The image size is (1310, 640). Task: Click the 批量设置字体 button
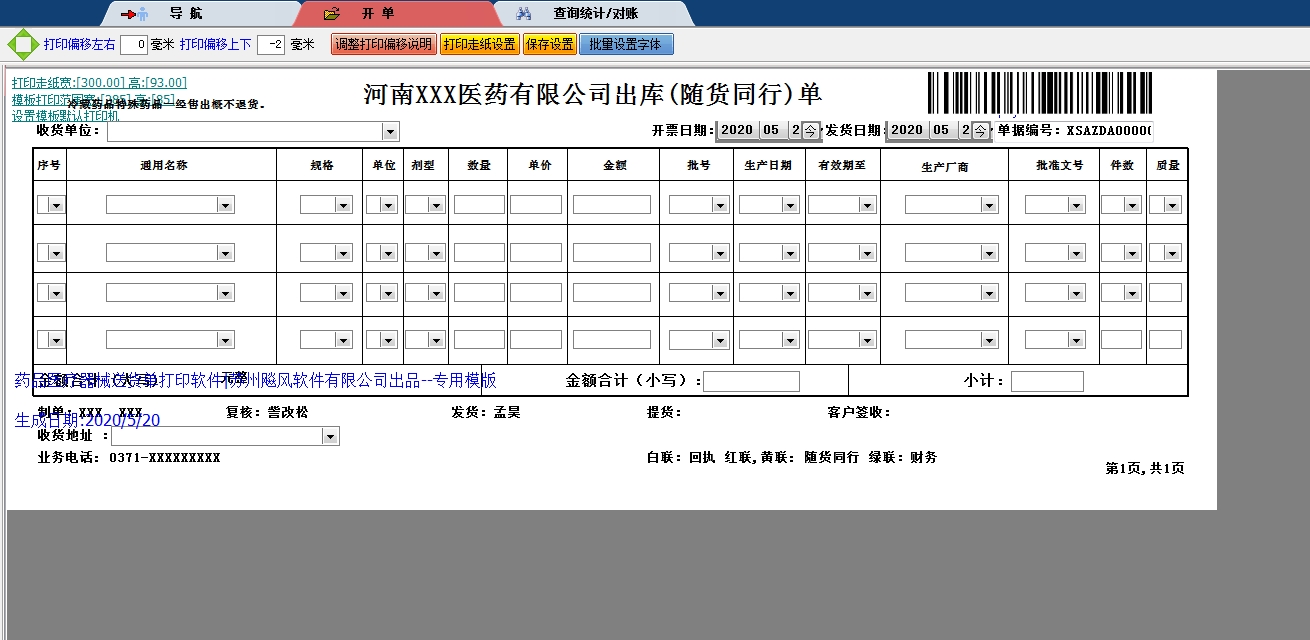click(x=626, y=45)
